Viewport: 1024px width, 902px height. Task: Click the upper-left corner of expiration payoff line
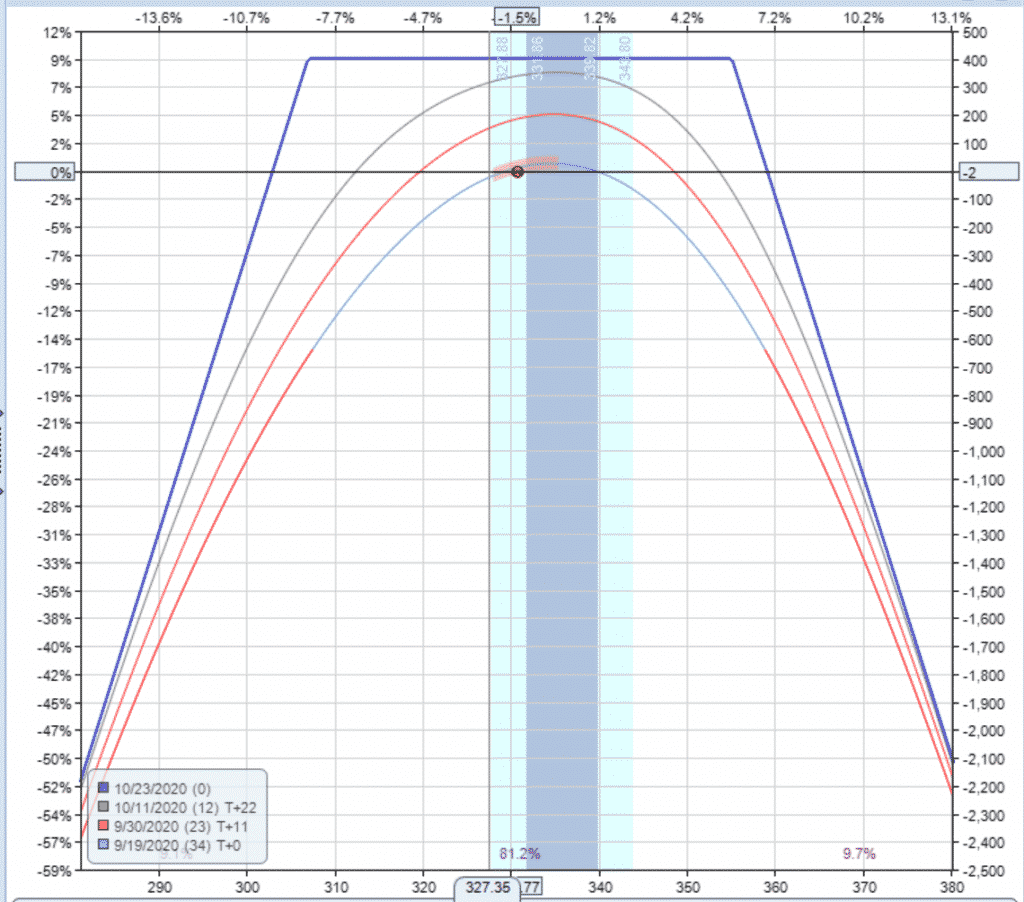[x=308, y=58]
